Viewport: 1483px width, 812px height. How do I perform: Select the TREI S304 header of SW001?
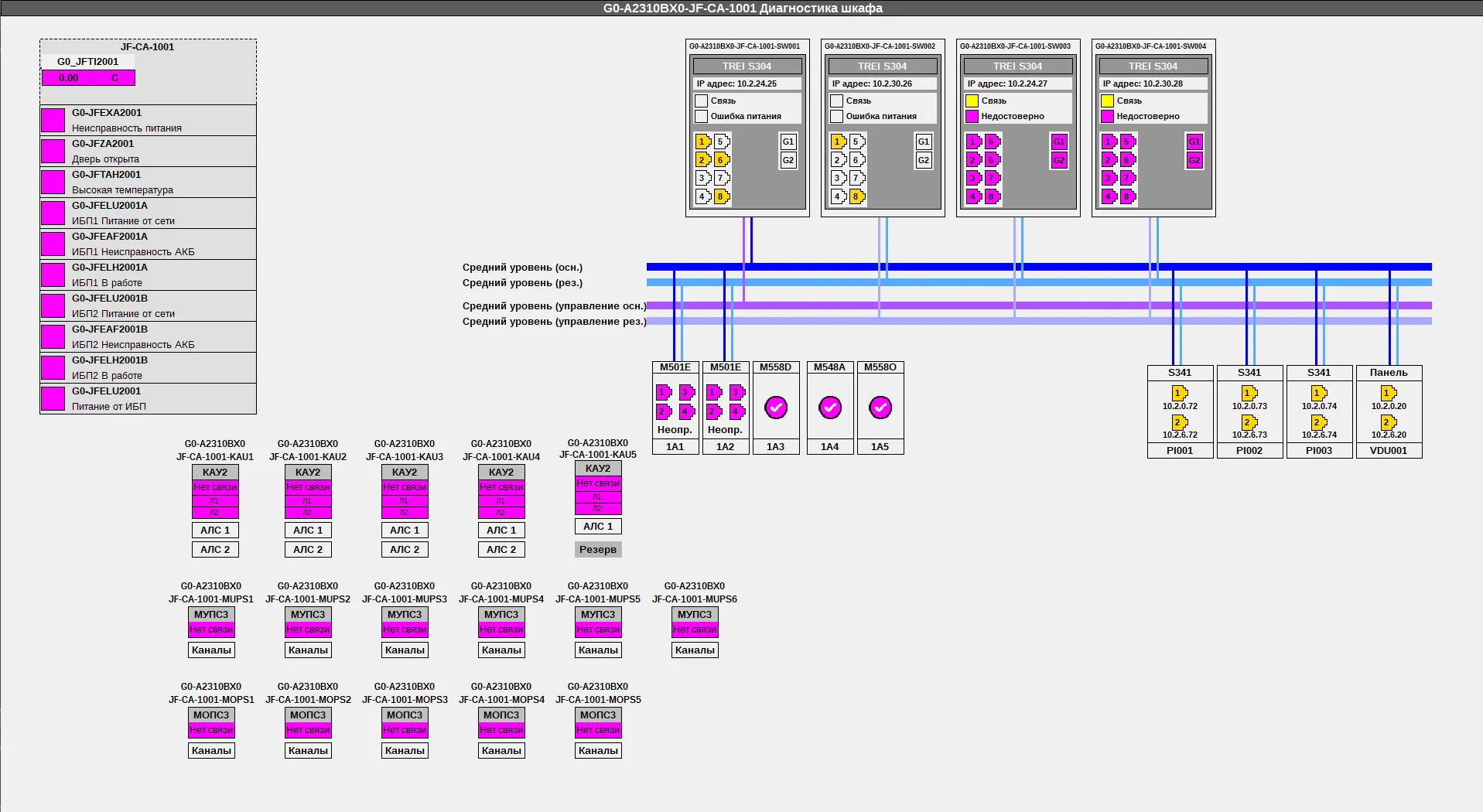point(747,67)
